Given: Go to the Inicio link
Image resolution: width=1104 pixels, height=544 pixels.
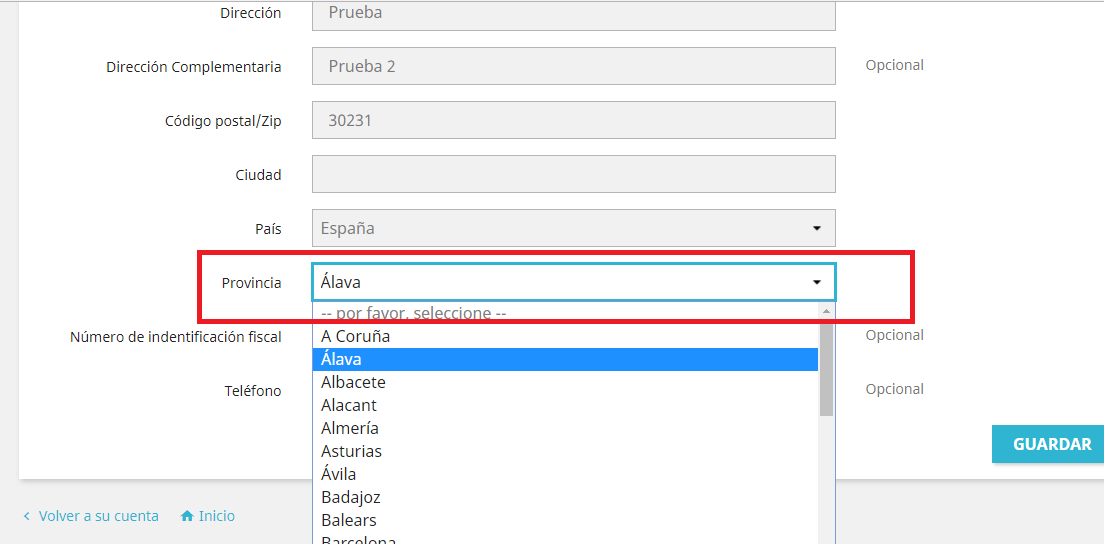Looking at the screenshot, I should [216, 516].
